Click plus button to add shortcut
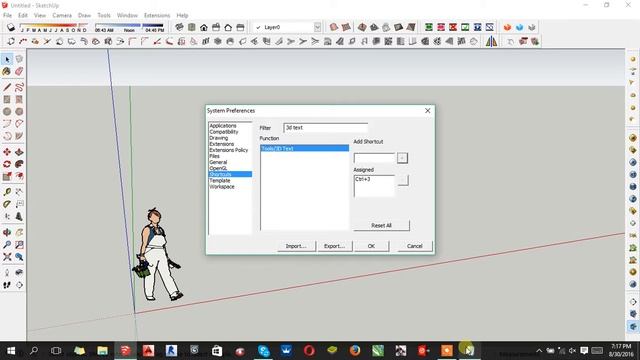Screen dimensions: 640x360 [402, 158]
